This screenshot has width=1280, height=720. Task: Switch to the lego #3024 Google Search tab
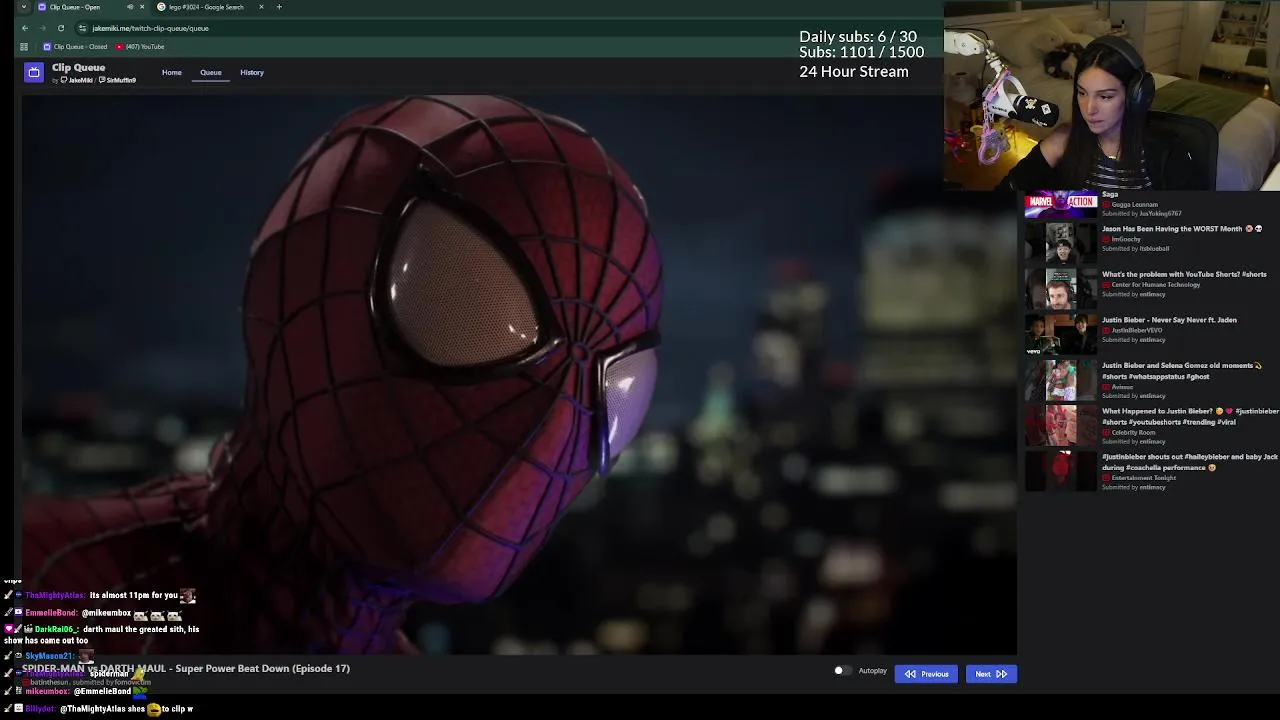click(205, 7)
